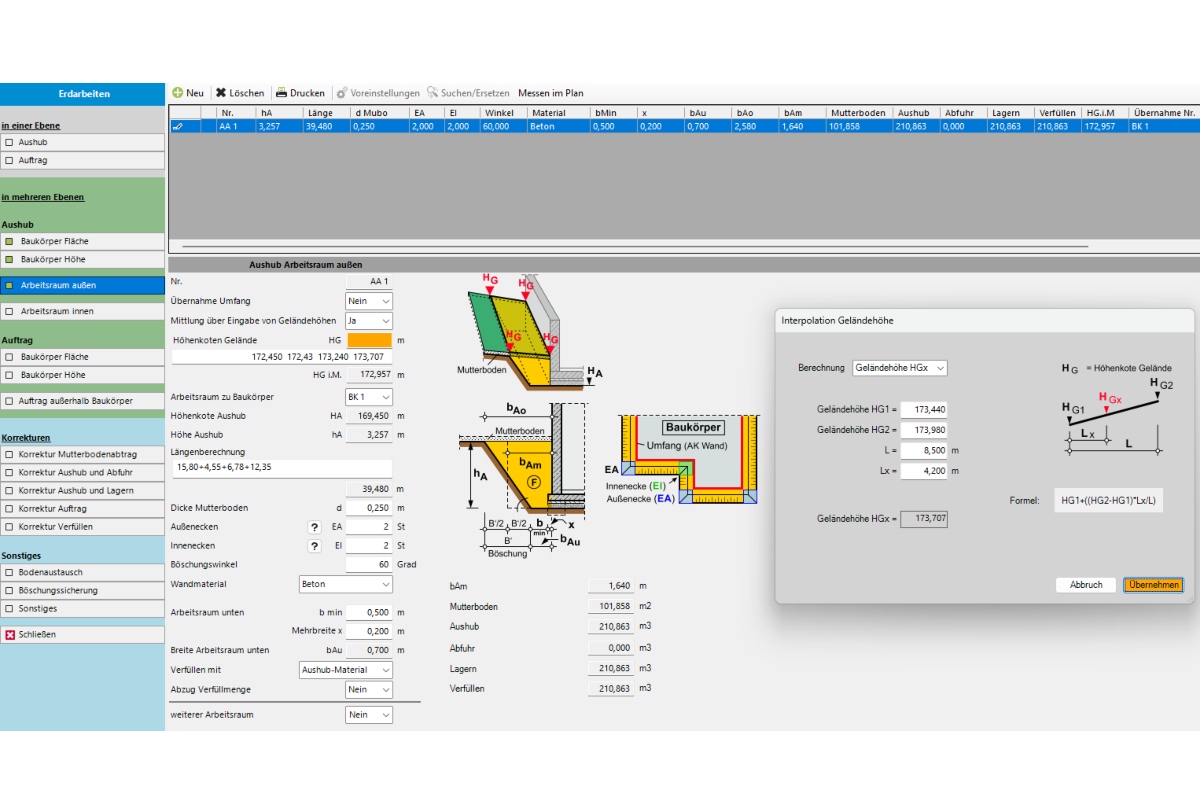Delete the entry using Löschen
This screenshot has height=800, width=1200.
[x=240, y=93]
